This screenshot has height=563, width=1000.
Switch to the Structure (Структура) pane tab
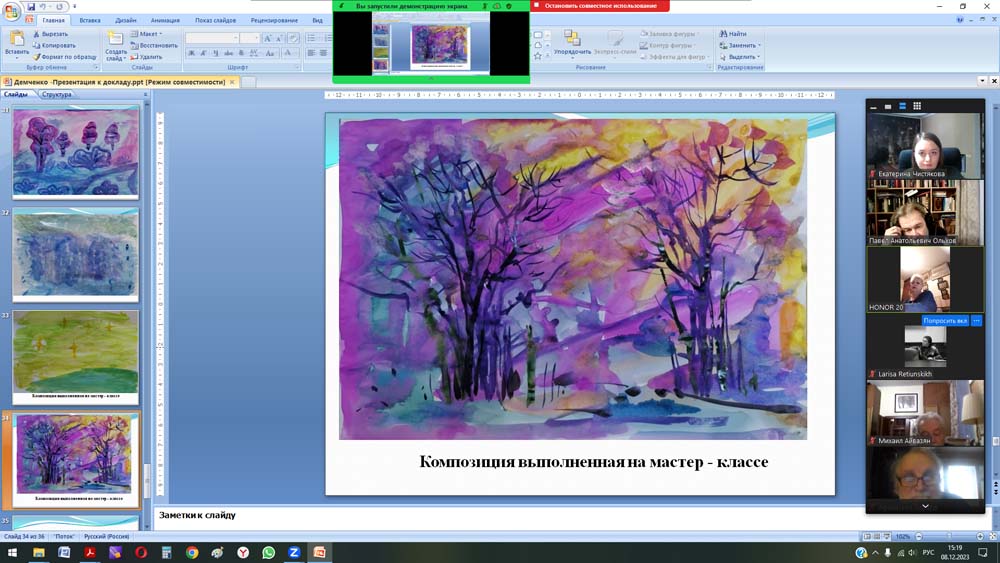[57, 95]
